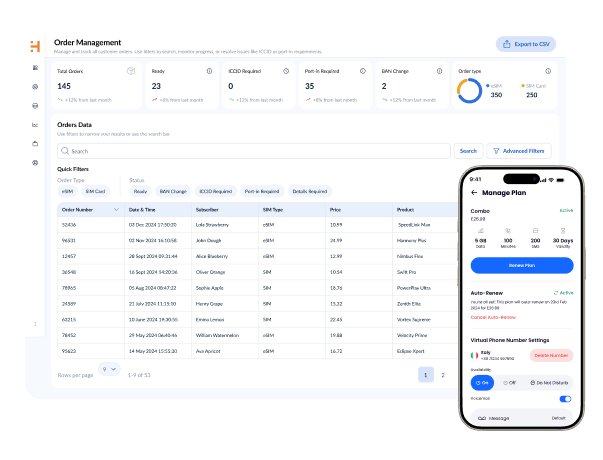603x460 pixels.
Task: Click the orange app logo in sidebar
Action: [x=35, y=46]
